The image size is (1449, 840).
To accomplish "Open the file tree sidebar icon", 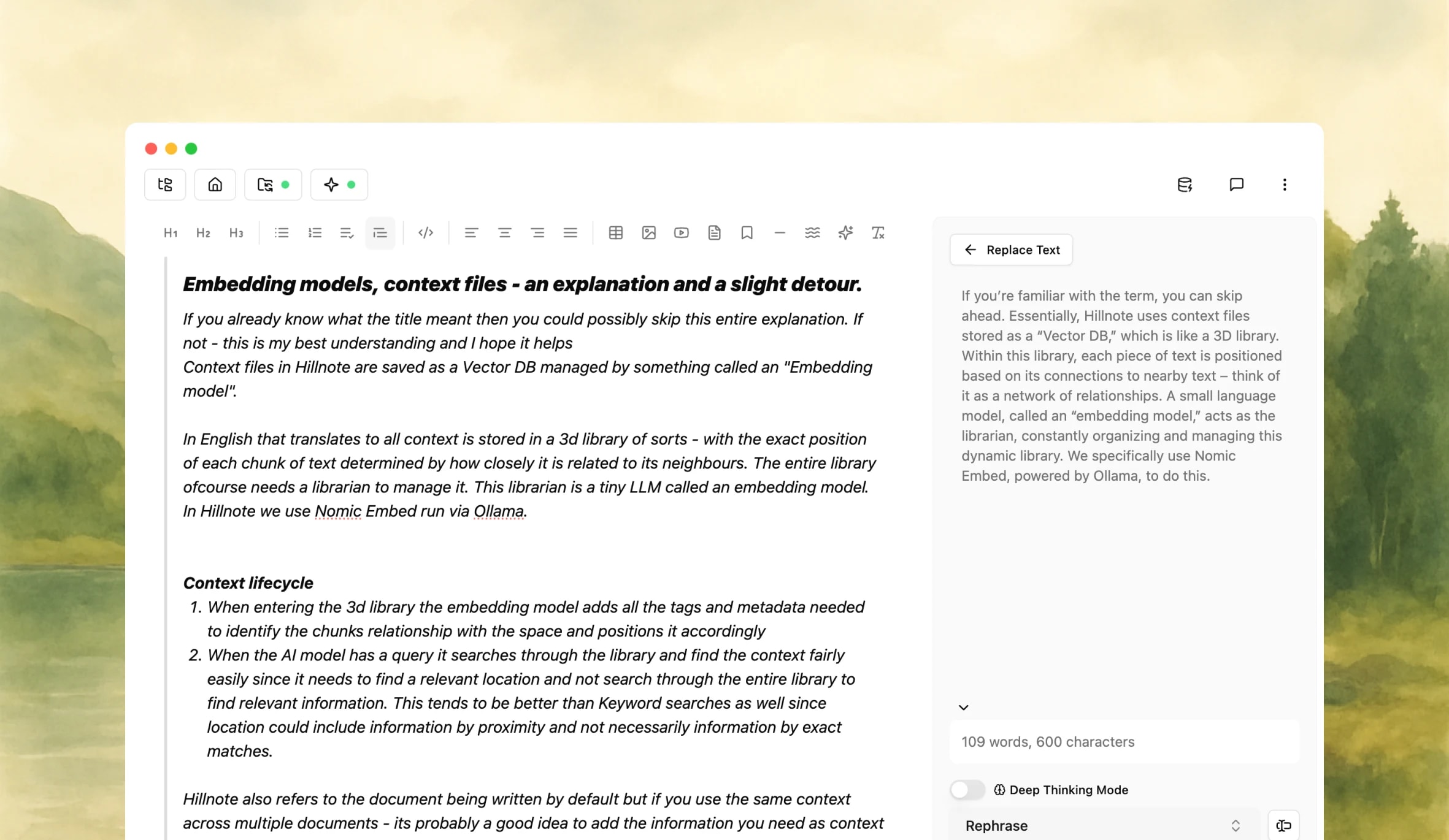I will (x=165, y=185).
